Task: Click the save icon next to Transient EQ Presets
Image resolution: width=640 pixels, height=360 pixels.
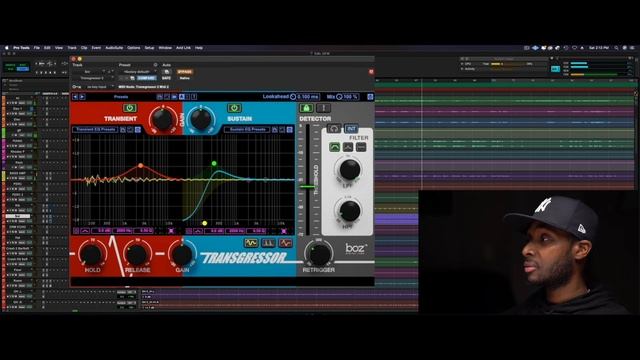Action: click(123, 130)
